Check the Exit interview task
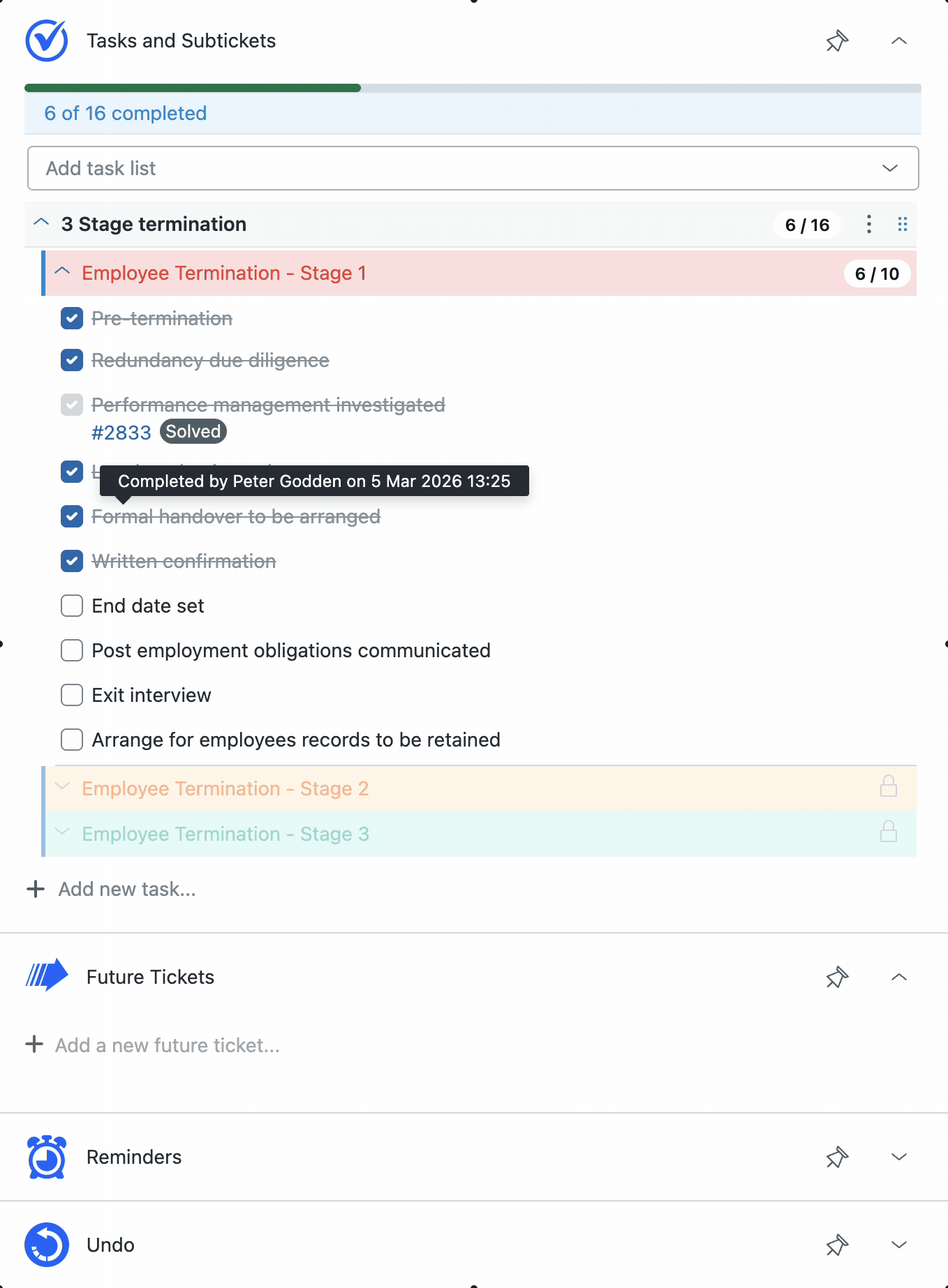 (71, 695)
